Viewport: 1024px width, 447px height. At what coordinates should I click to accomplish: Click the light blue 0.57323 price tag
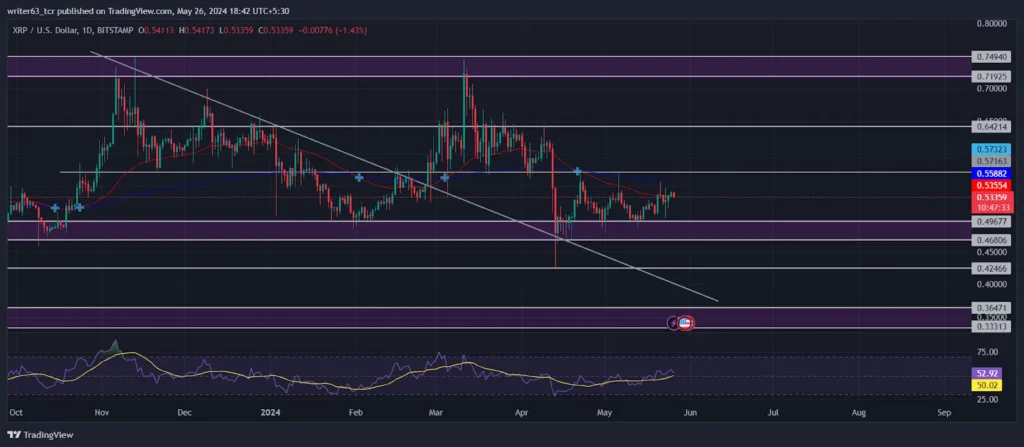[x=991, y=150]
